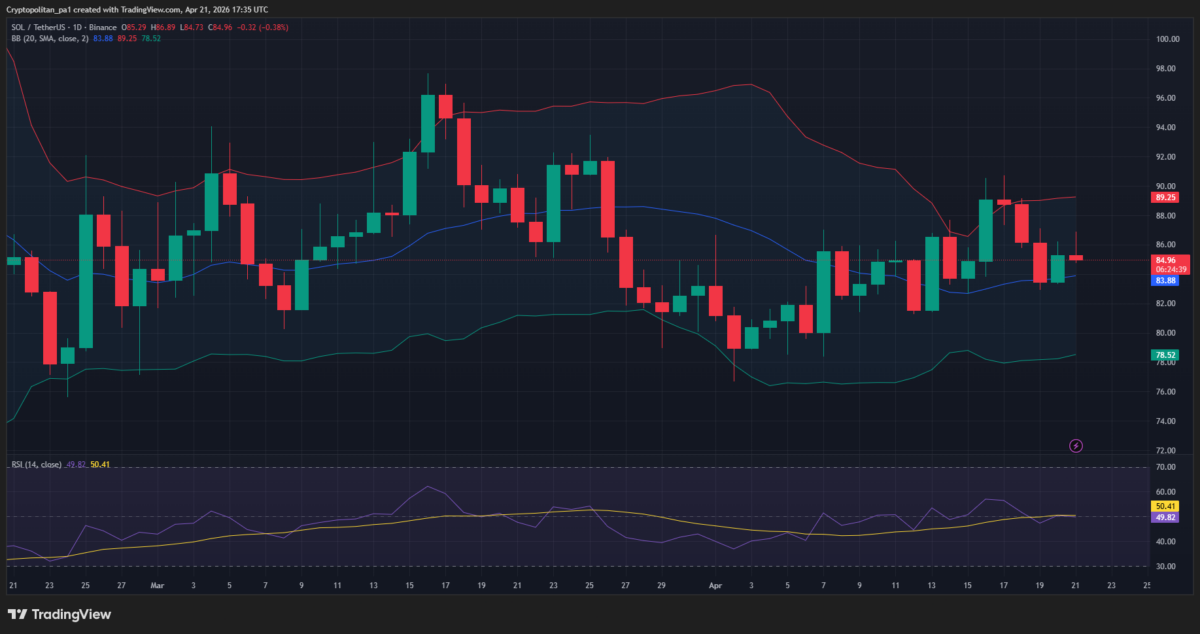This screenshot has width=1200, height=634.
Task: Click the blue 83.88 value in BB legend
Action: pos(103,38)
